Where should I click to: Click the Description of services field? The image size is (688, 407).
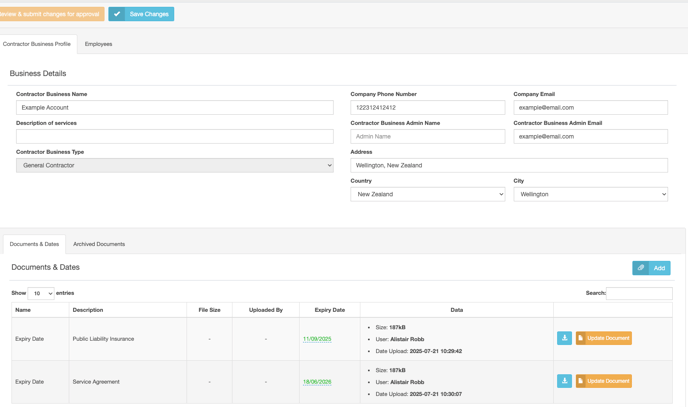(x=175, y=136)
